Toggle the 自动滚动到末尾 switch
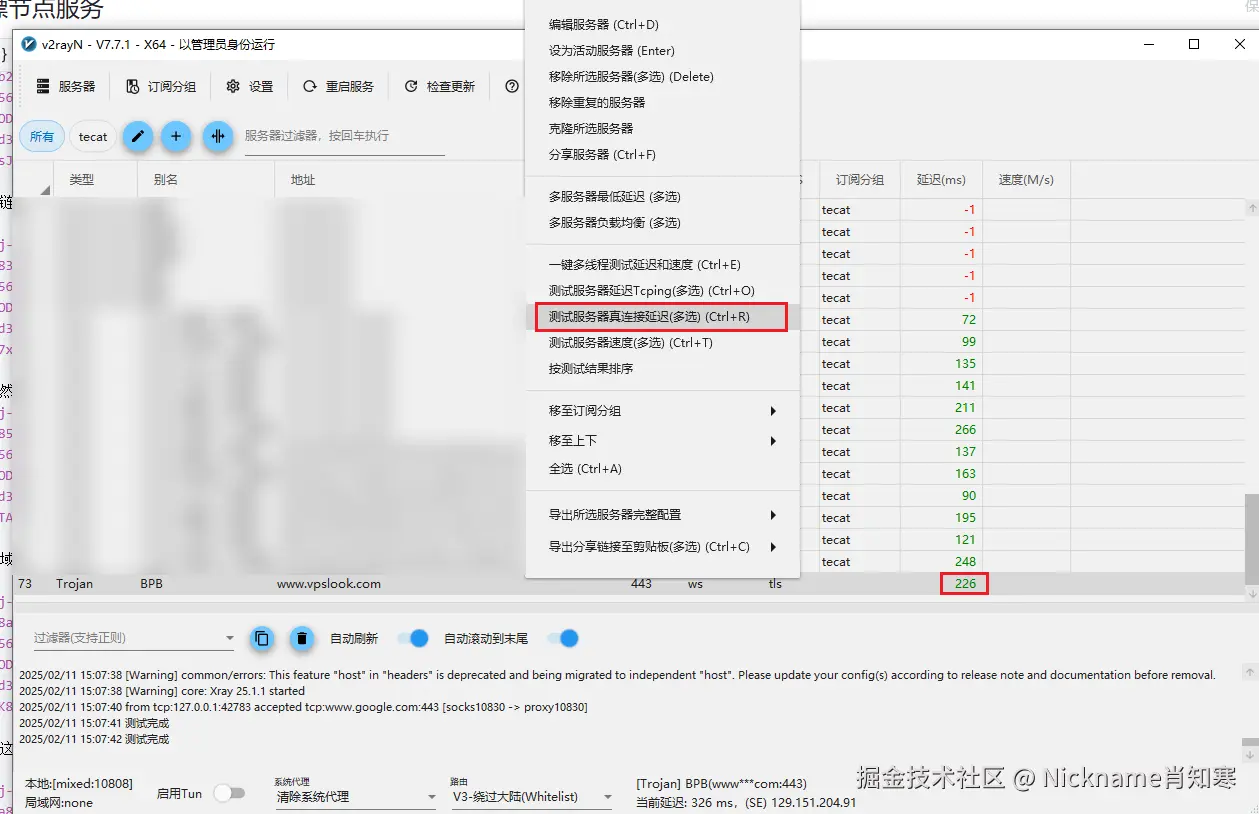Screen dimensions: 1259x814 pos(563,638)
